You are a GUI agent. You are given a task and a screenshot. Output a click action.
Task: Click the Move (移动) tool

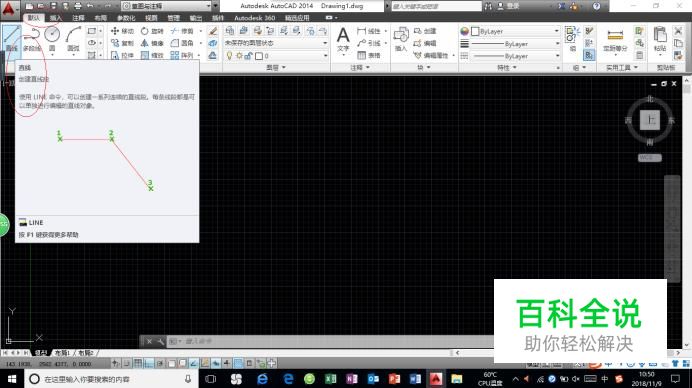(122, 31)
